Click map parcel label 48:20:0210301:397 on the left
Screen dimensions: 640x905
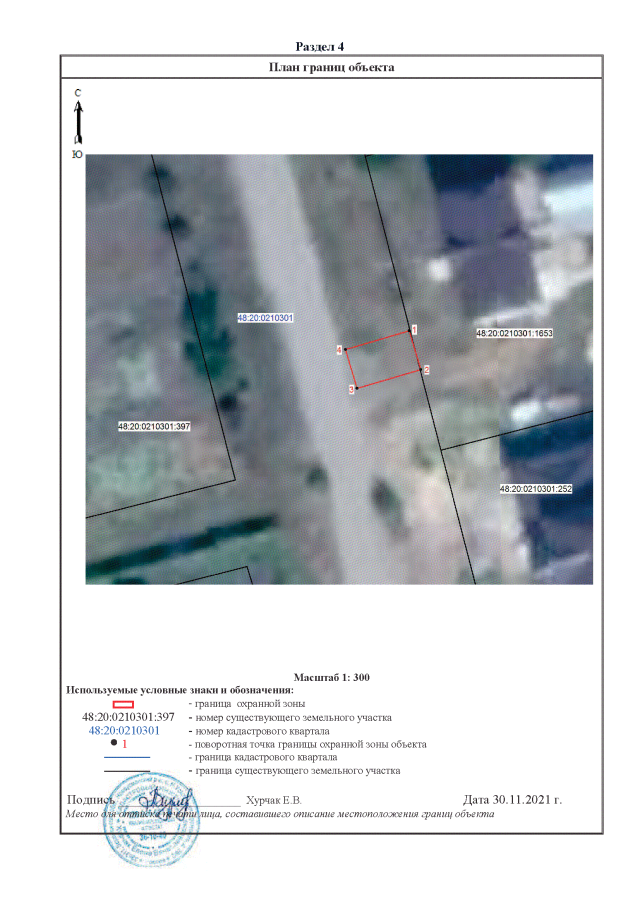pyautogui.click(x=154, y=426)
